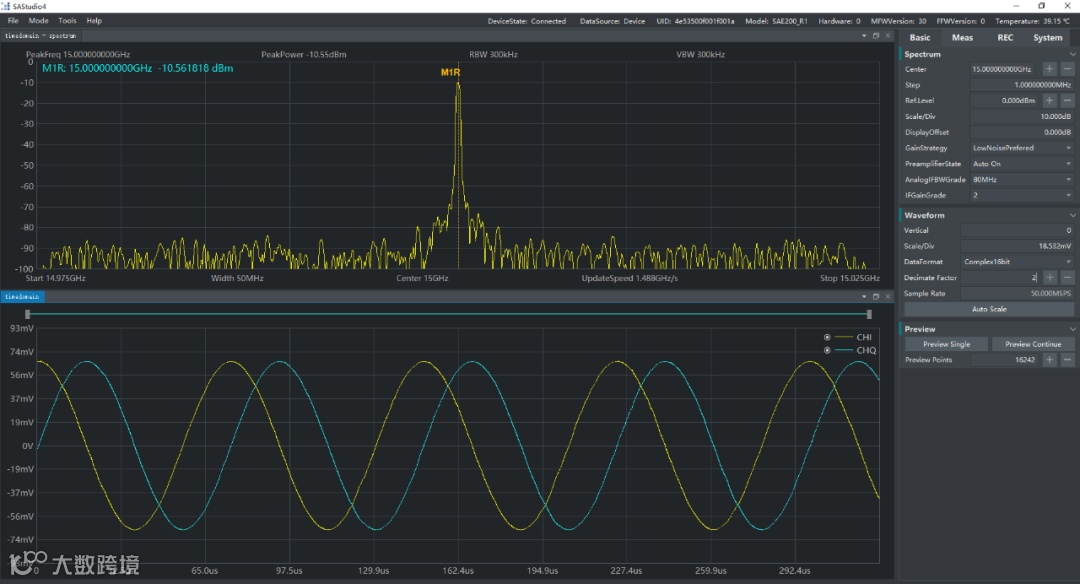
Task: Edit Waveform Scale/Div 18.532mV field
Action: 1017,246
